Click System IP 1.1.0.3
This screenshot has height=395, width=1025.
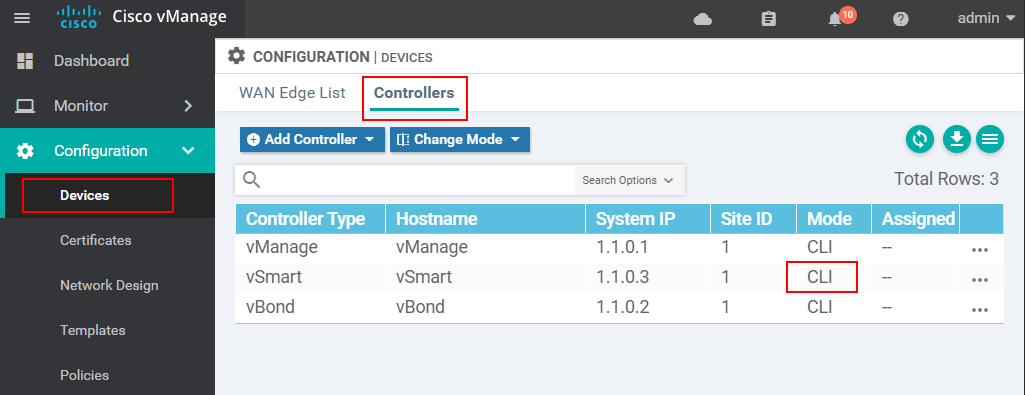pos(622,277)
